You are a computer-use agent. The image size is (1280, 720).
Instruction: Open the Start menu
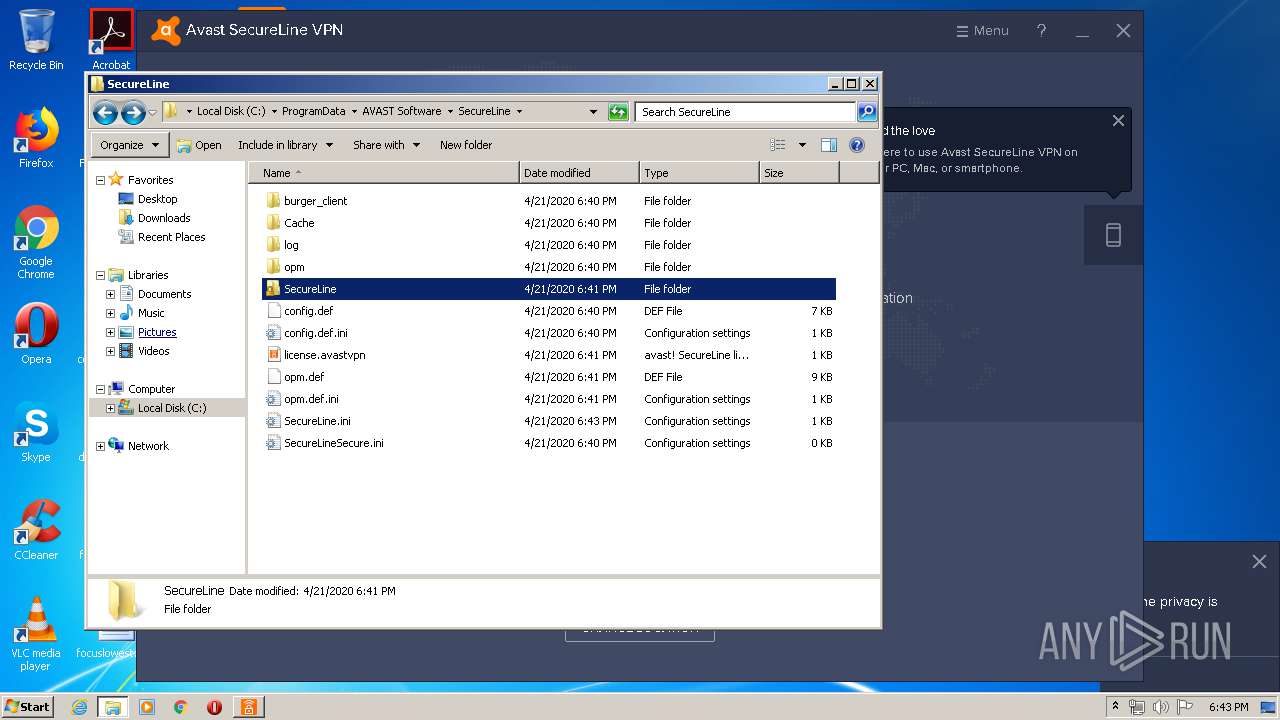tap(28, 707)
